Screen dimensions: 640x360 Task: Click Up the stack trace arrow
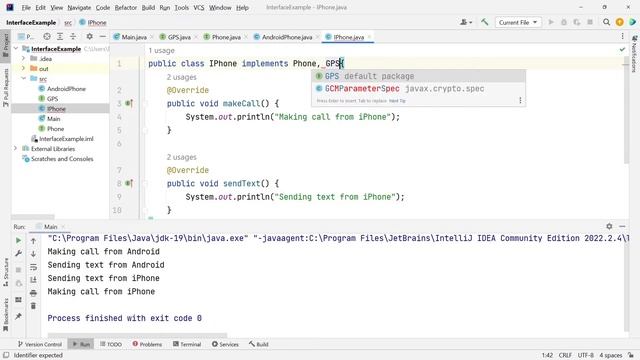pos(33,241)
